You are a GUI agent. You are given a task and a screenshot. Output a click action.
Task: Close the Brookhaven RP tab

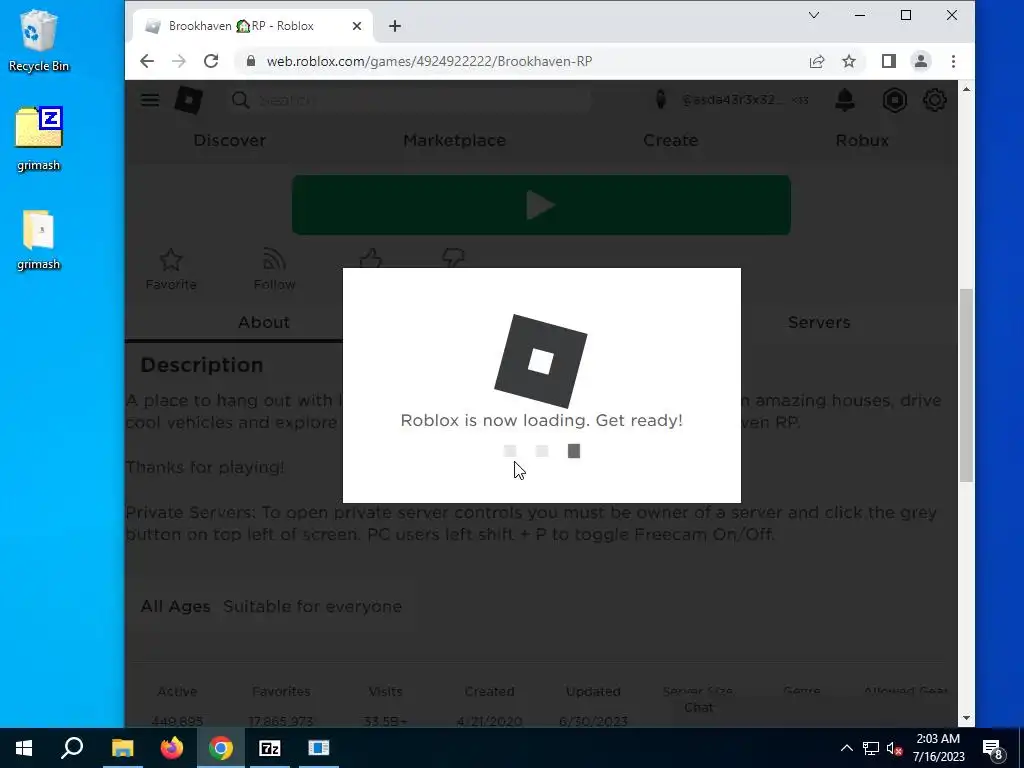pos(357,26)
